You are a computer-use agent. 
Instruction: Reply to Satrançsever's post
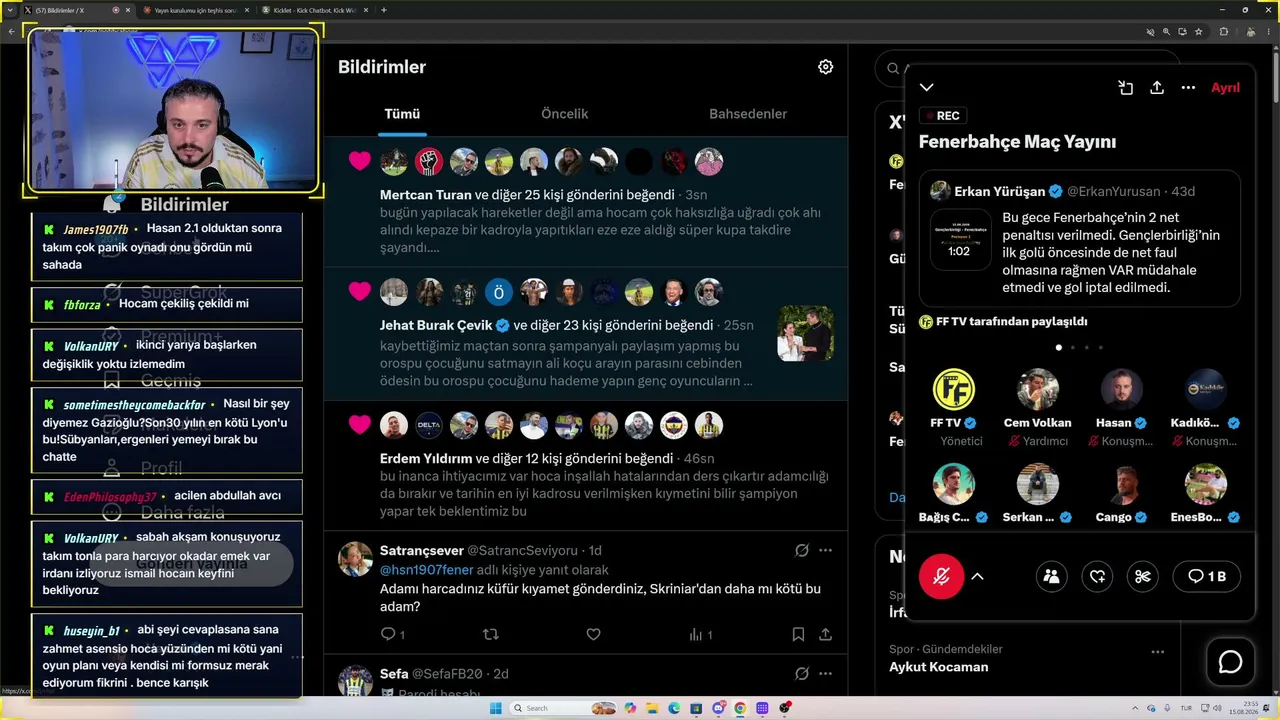tap(392, 634)
